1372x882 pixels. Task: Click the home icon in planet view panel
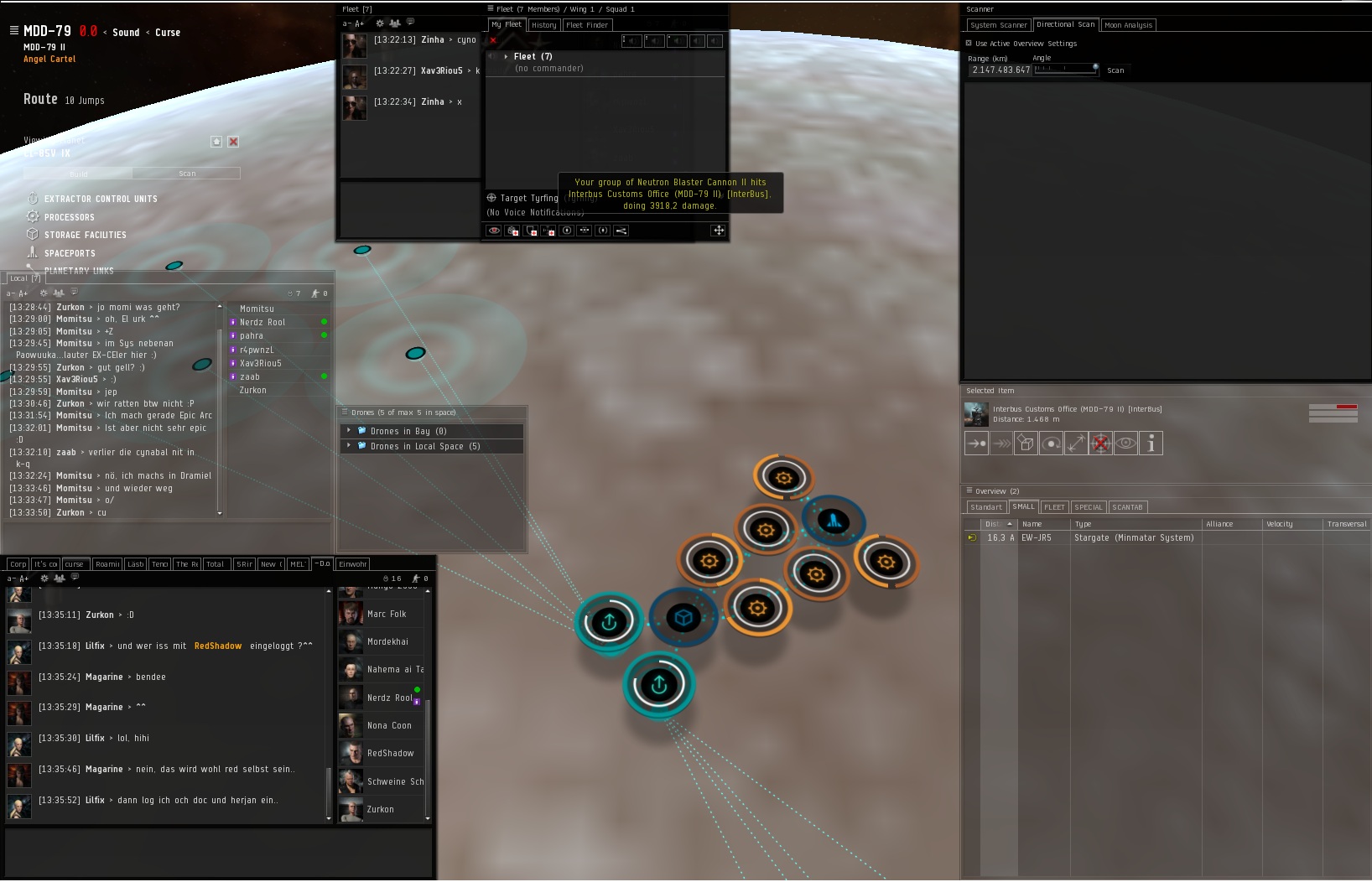(x=216, y=142)
